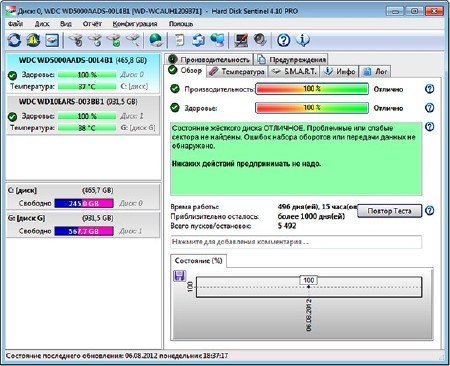Click the 567.7 GB free space bar
The width and height of the screenshot is (450, 366).
pyautogui.click(x=84, y=231)
